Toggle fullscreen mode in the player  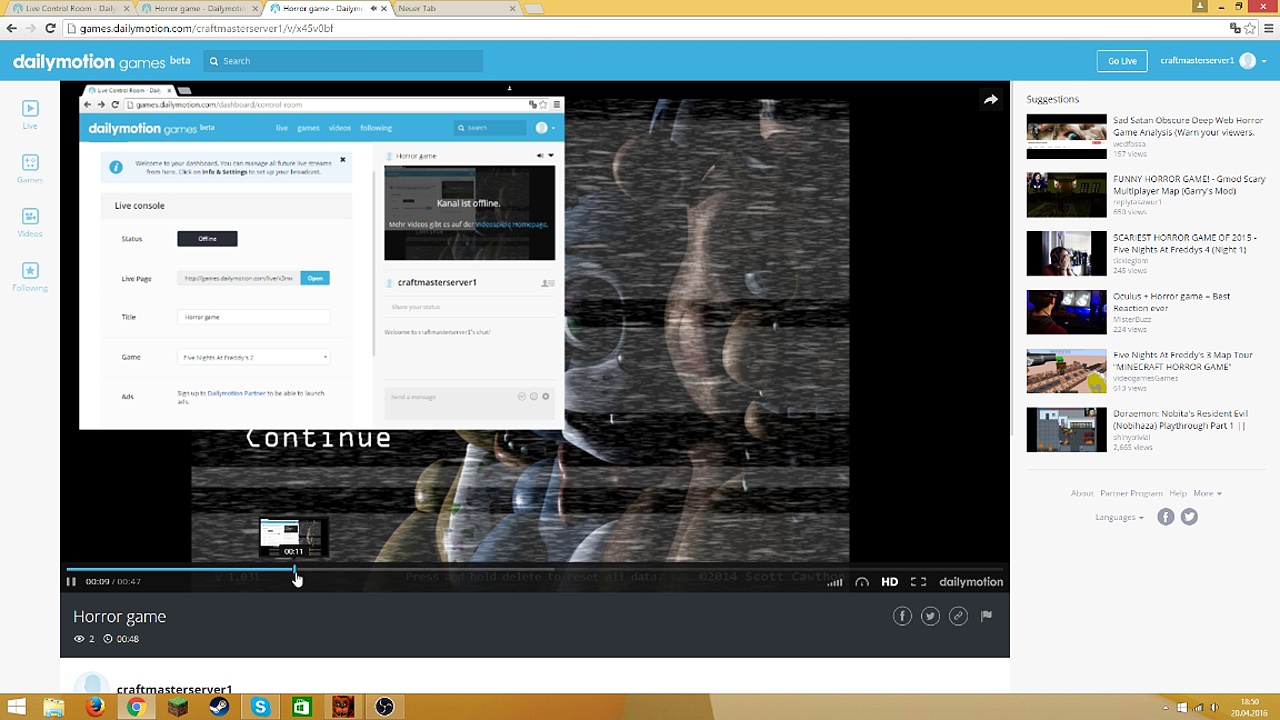[x=918, y=582]
